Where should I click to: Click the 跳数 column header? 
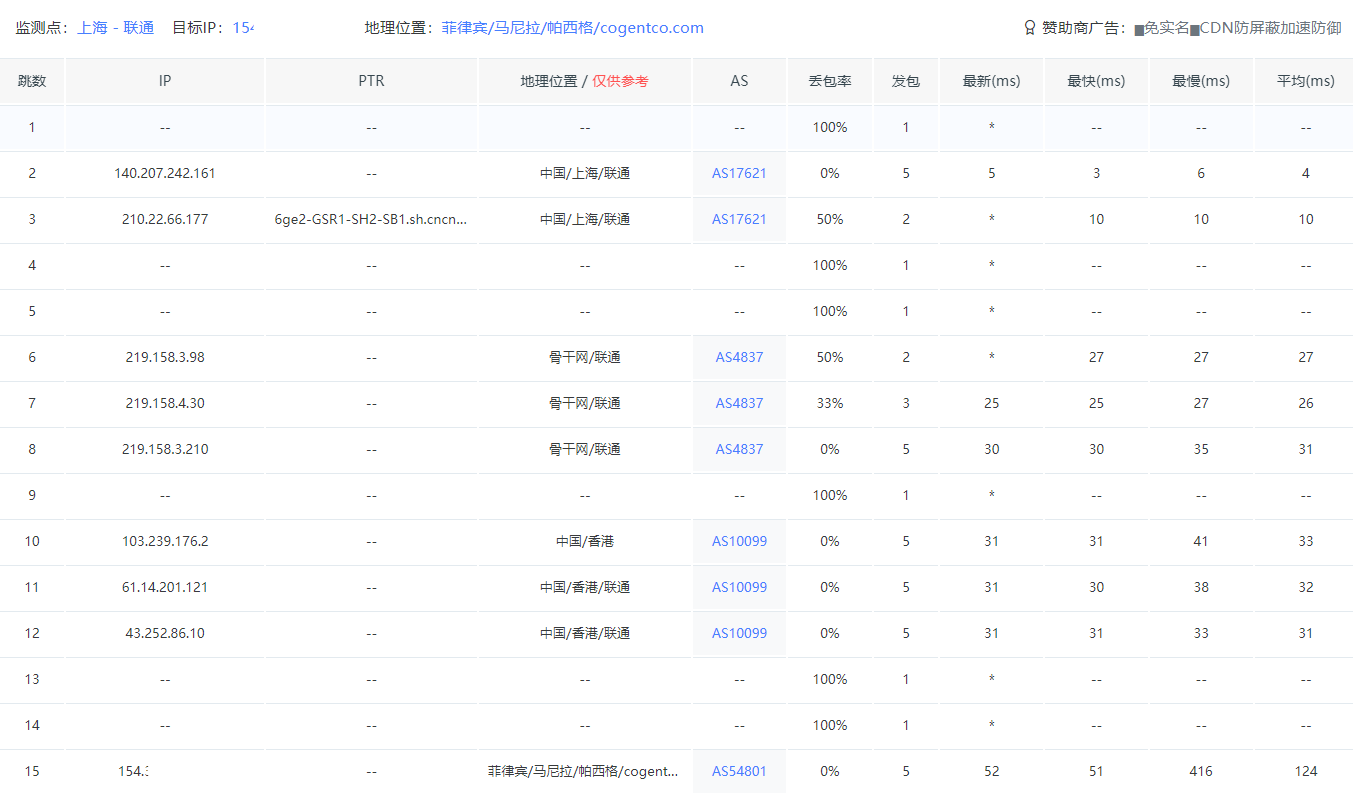click(x=32, y=81)
